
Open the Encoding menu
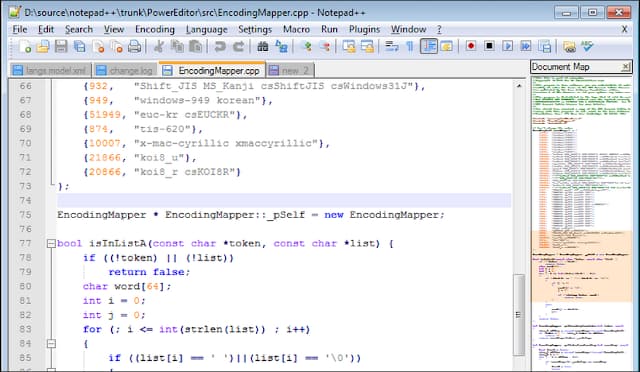pyautogui.click(x=155, y=29)
